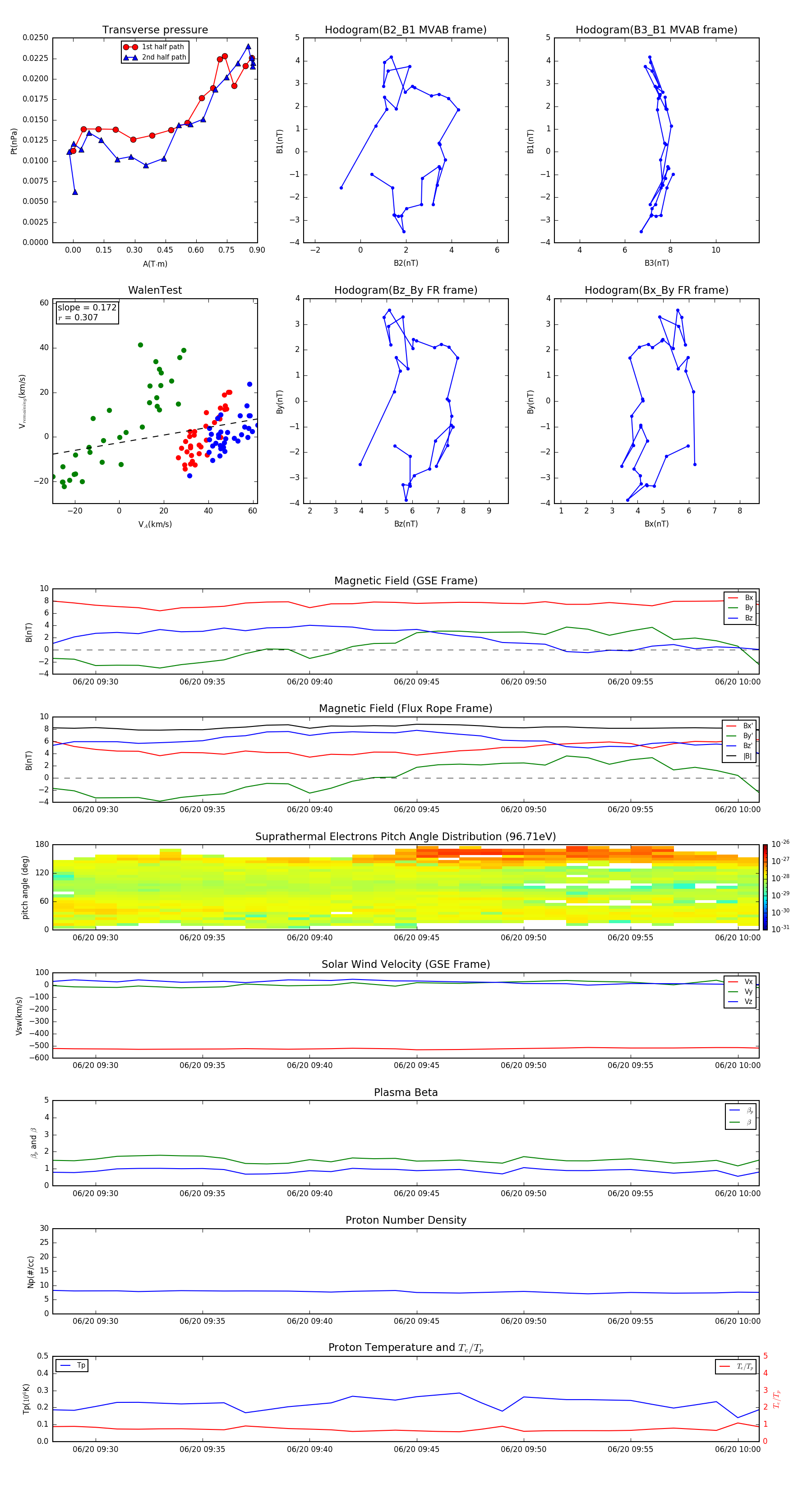The width and height of the screenshot is (812, 1489).
Task: Click the Bx' legend entry in flux rope panel
Action: pyautogui.click(x=739, y=726)
